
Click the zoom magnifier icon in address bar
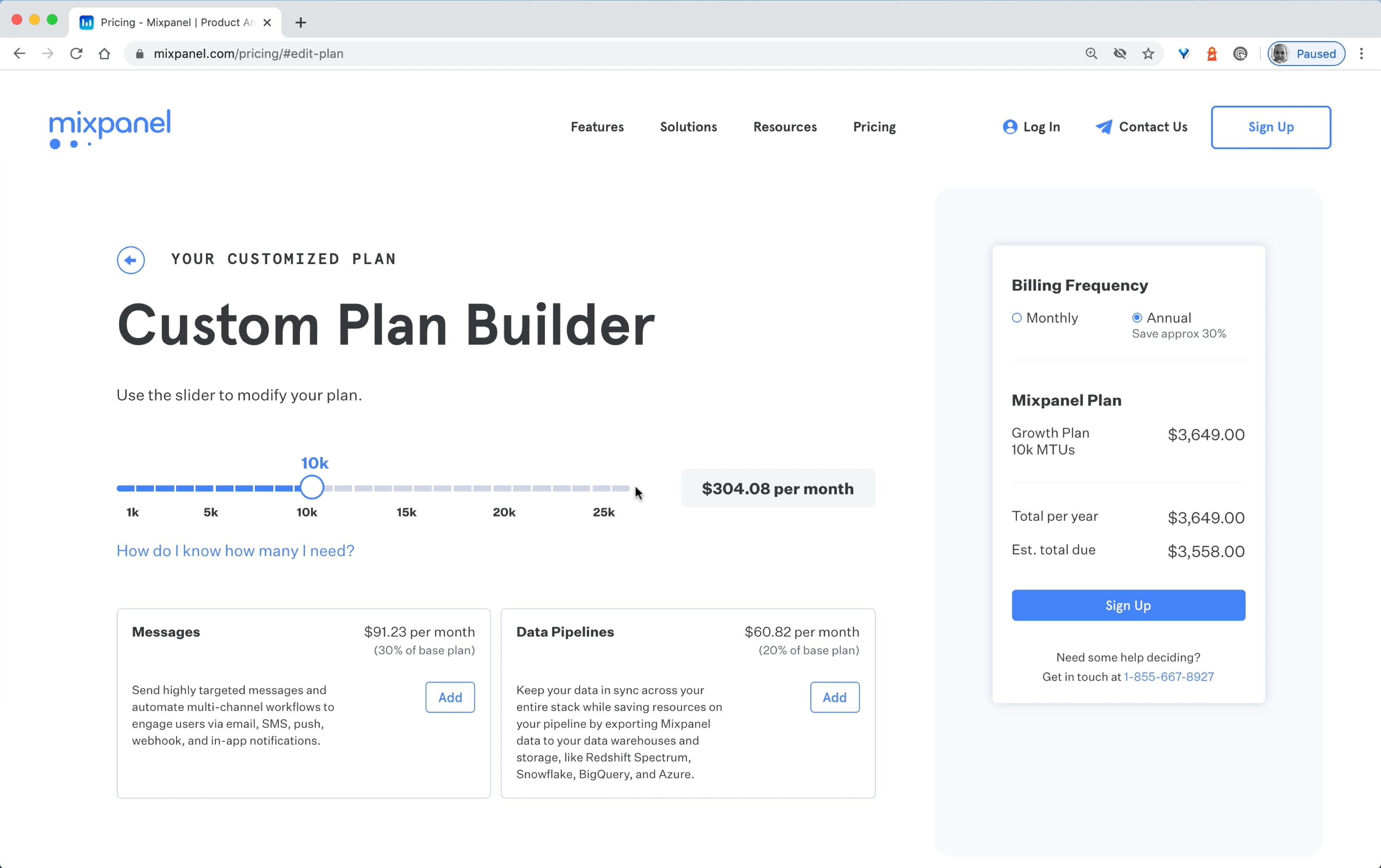[x=1091, y=54]
